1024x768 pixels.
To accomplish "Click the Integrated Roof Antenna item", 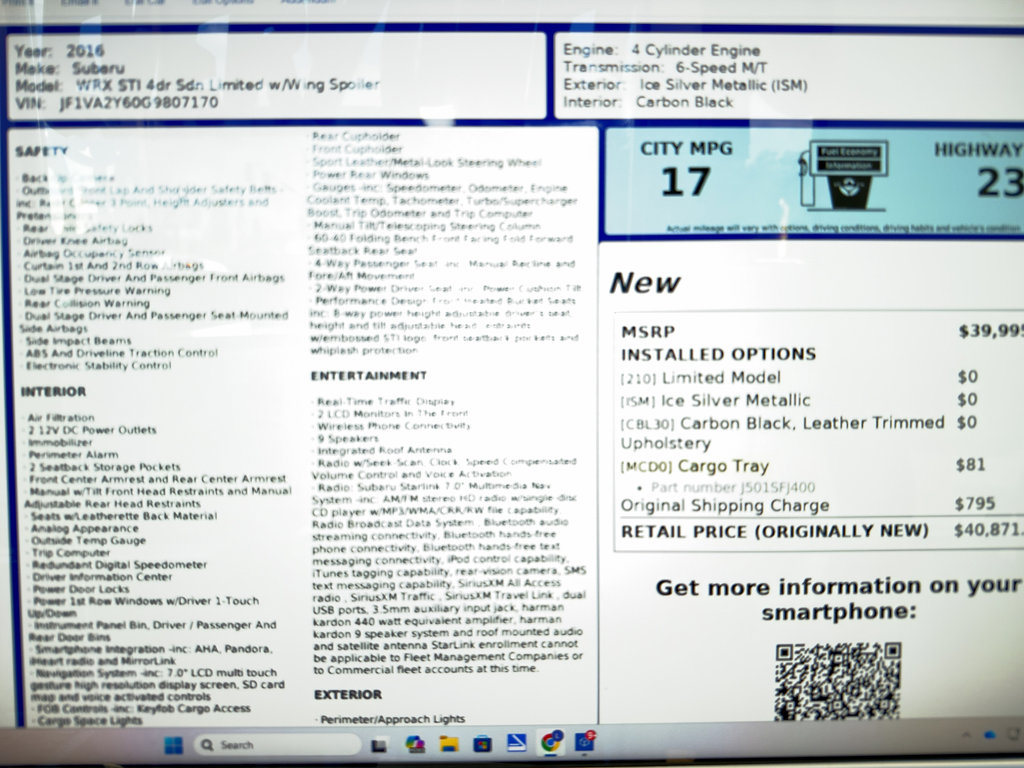I will [x=384, y=451].
